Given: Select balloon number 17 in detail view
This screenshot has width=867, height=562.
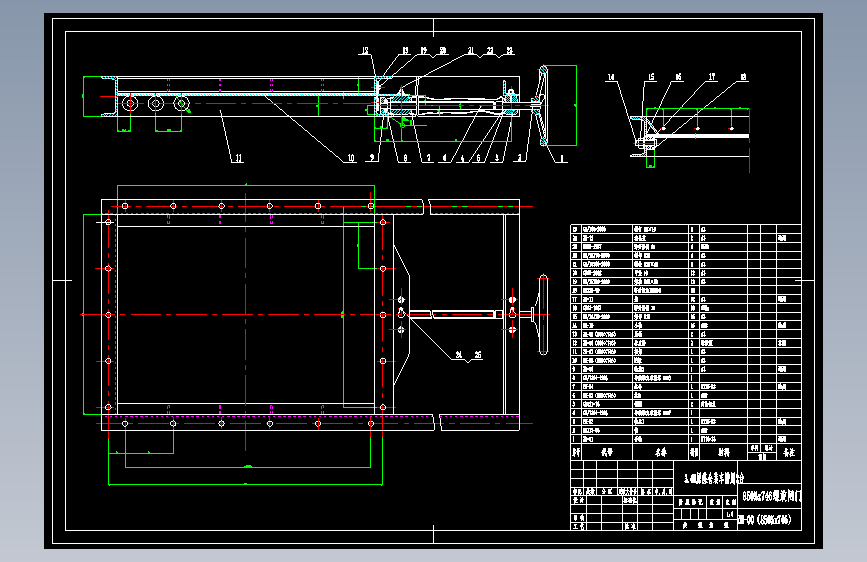Looking at the screenshot, I should [x=712, y=77].
